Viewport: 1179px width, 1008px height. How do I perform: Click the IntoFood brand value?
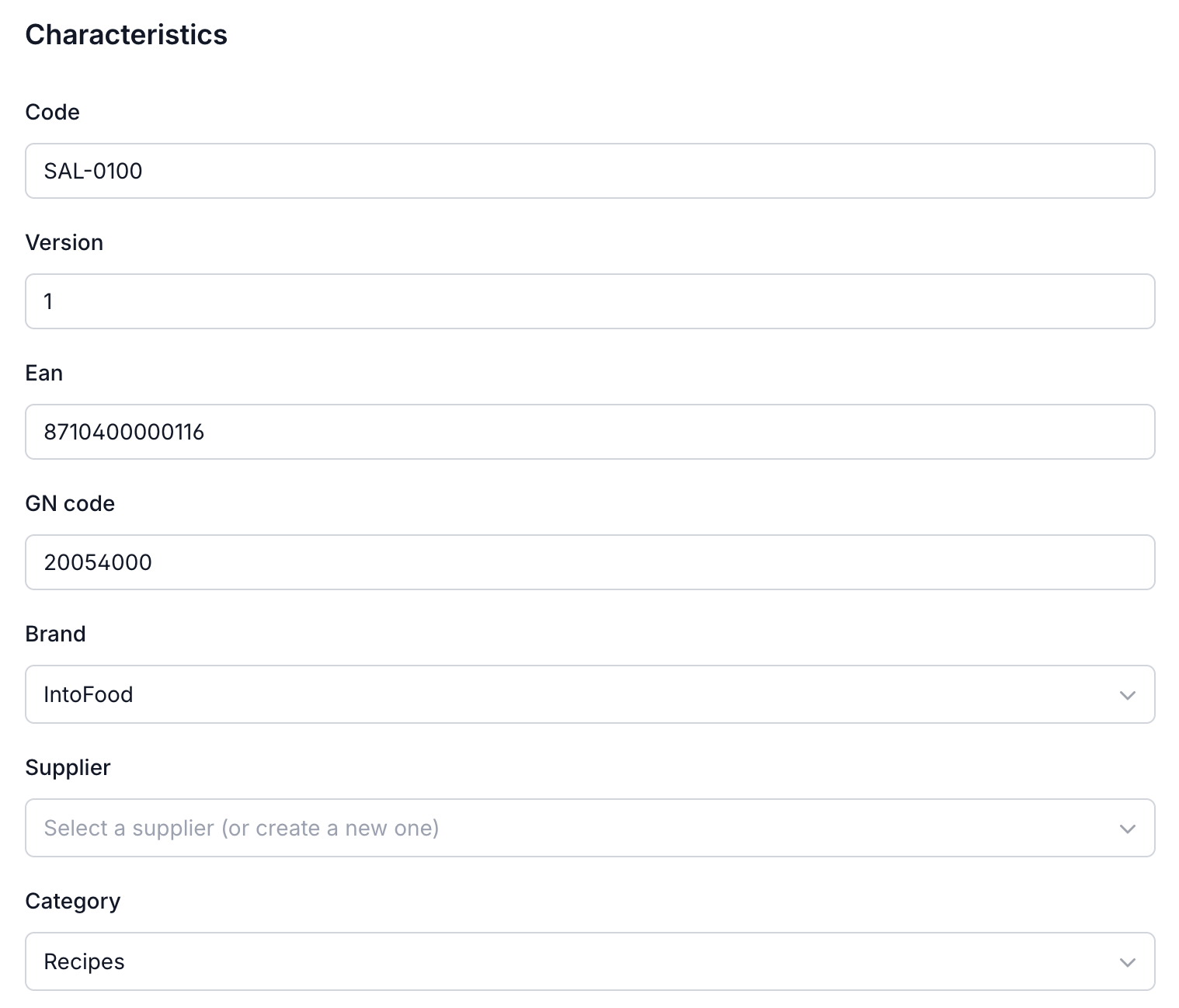pos(89,694)
